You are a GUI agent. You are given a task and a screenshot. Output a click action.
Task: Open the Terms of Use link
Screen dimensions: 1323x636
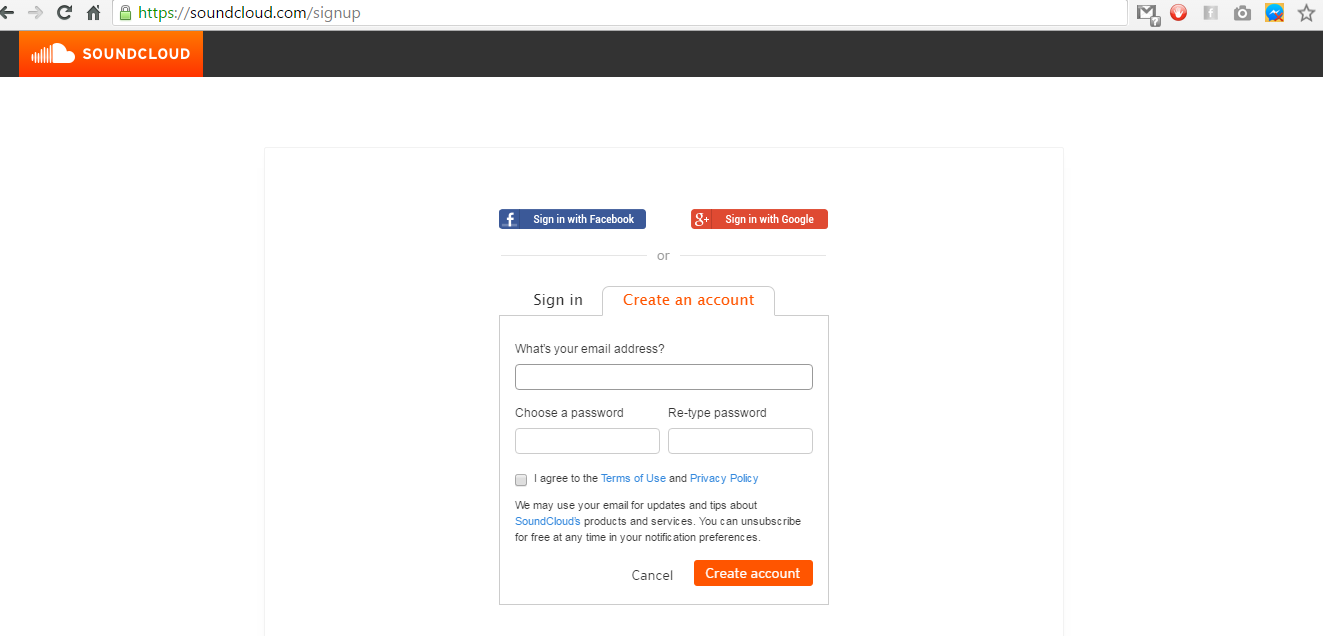point(633,478)
